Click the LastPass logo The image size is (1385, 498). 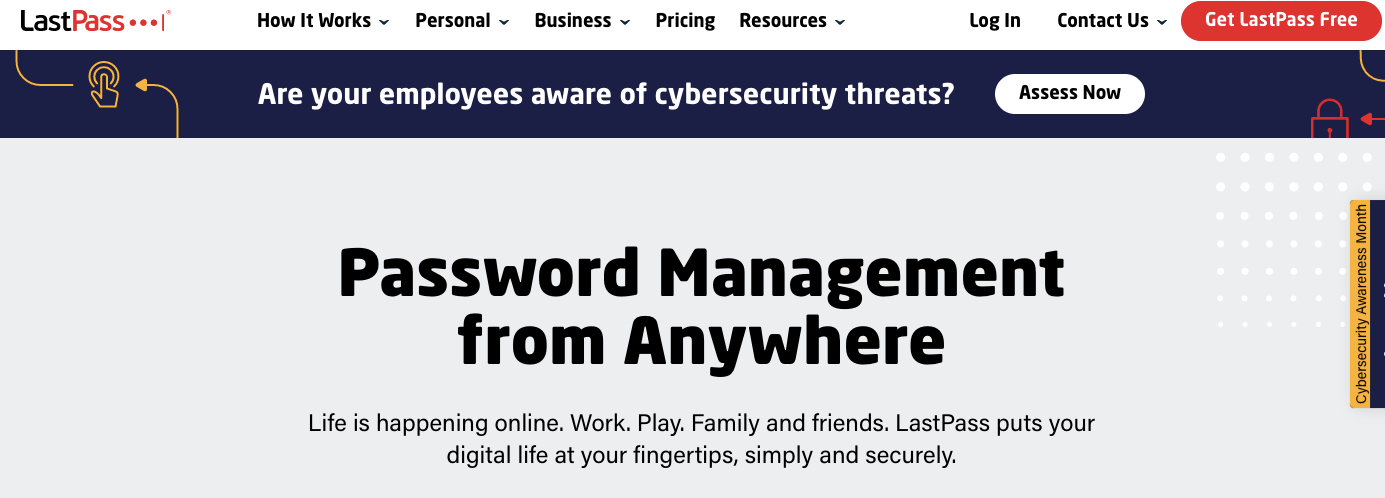pos(95,20)
